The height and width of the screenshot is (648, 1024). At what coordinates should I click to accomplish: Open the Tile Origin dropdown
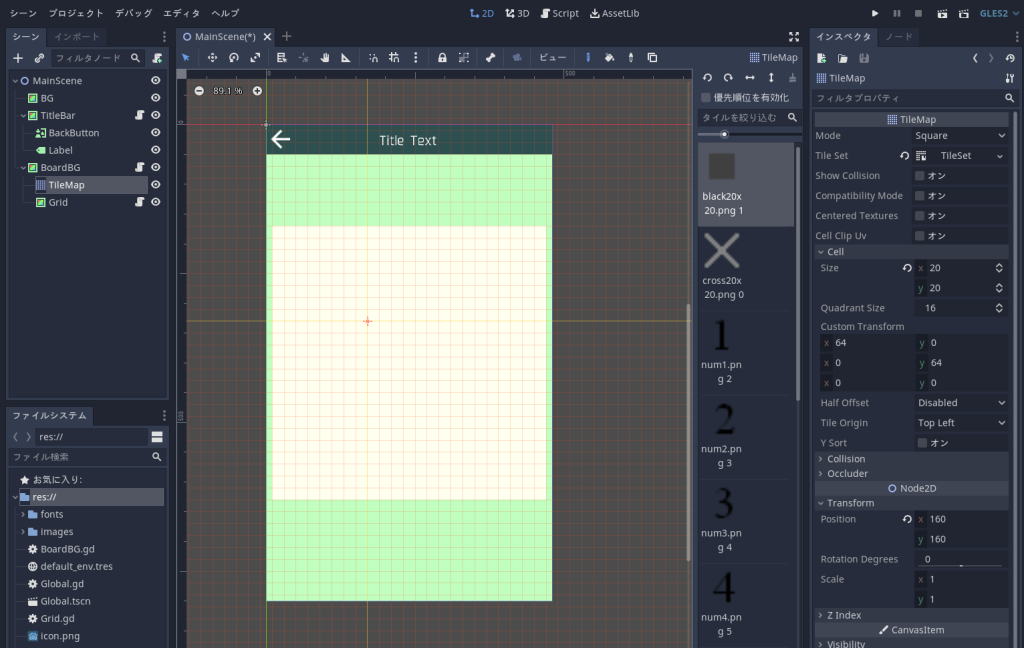coord(960,422)
